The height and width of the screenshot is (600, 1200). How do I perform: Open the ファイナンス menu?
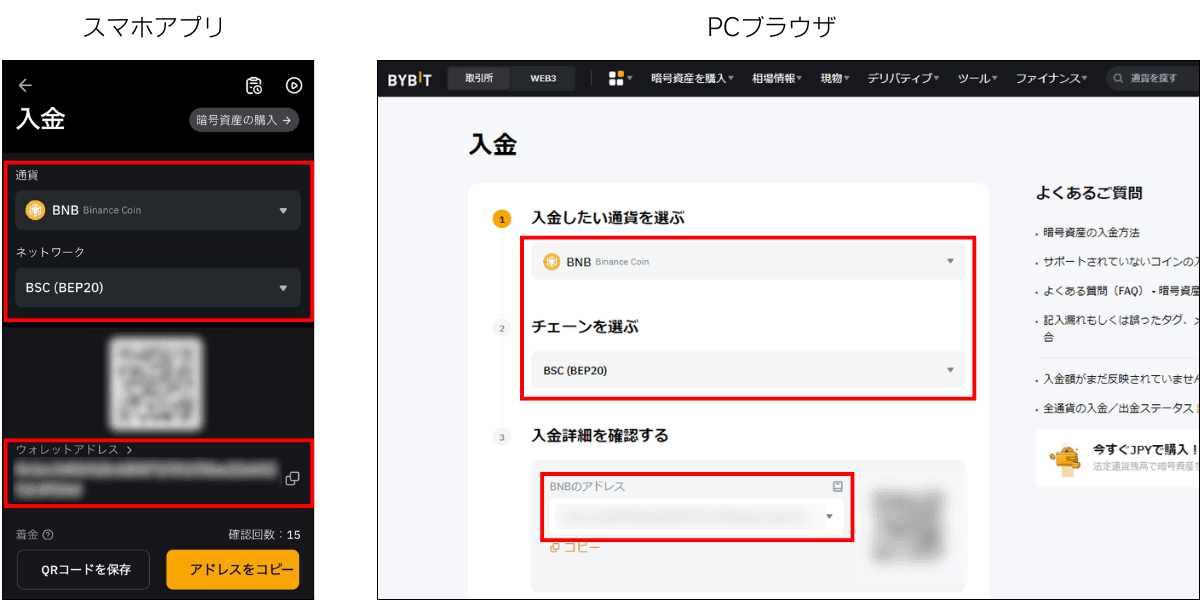pos(1052,77)
